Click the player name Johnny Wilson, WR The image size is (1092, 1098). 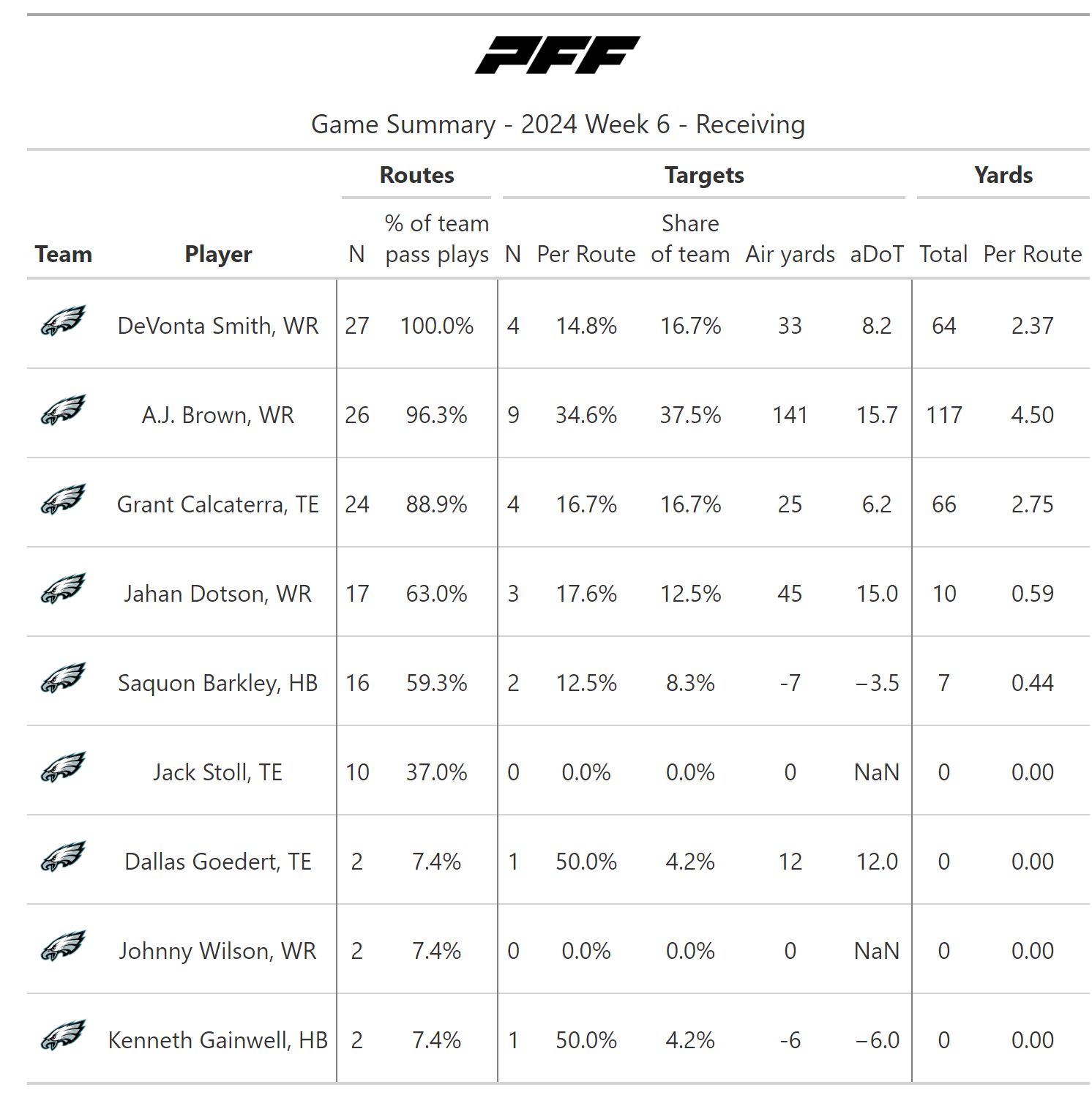pyautogui.click(x=218, y=951)
